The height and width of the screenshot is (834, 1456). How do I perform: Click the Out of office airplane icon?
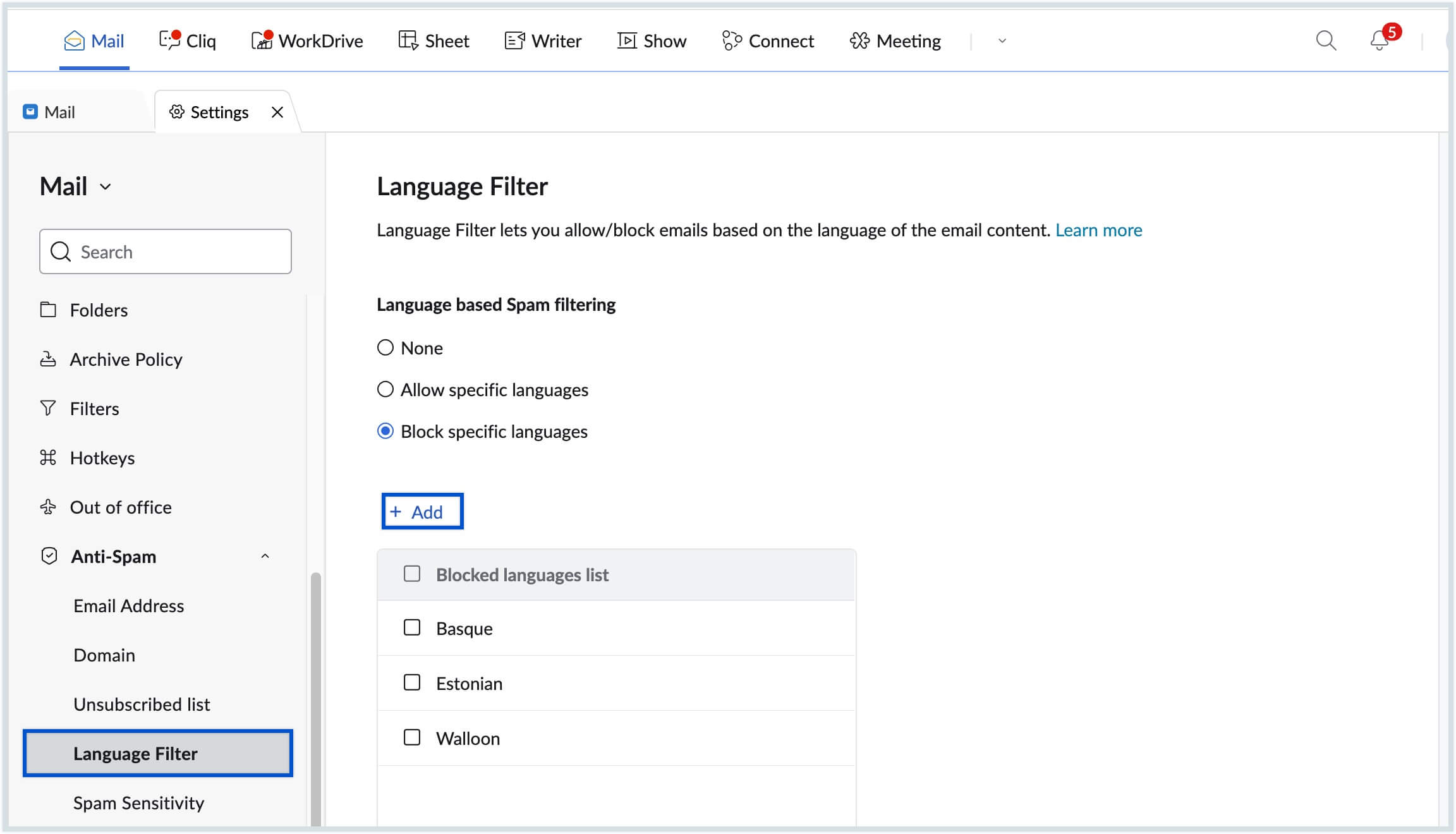48,507
